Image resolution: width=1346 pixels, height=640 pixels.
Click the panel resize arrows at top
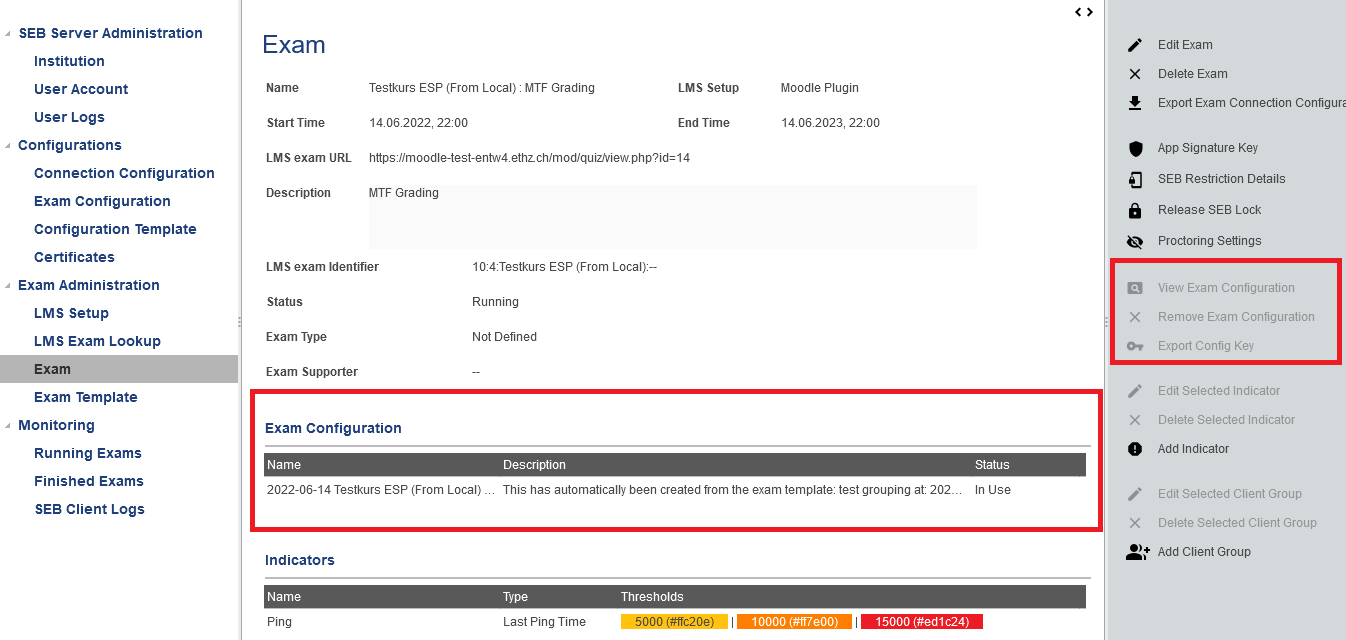click(1084, 12)
